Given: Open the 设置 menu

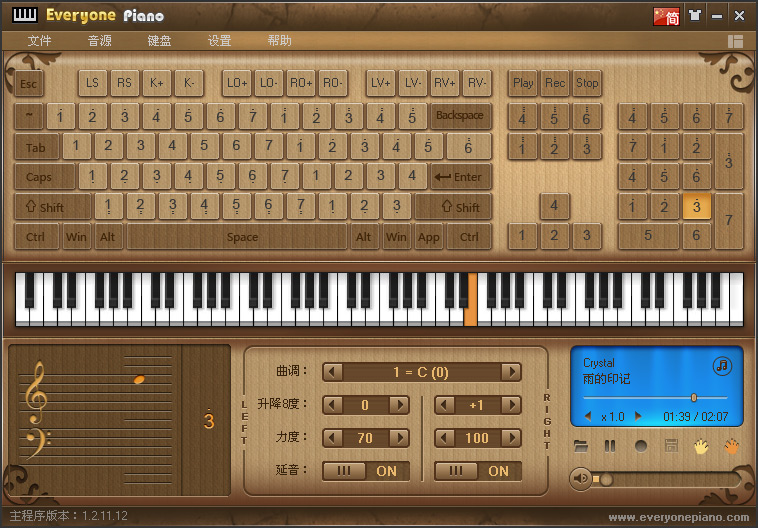Looking at the screenshot, I should 220,41.
